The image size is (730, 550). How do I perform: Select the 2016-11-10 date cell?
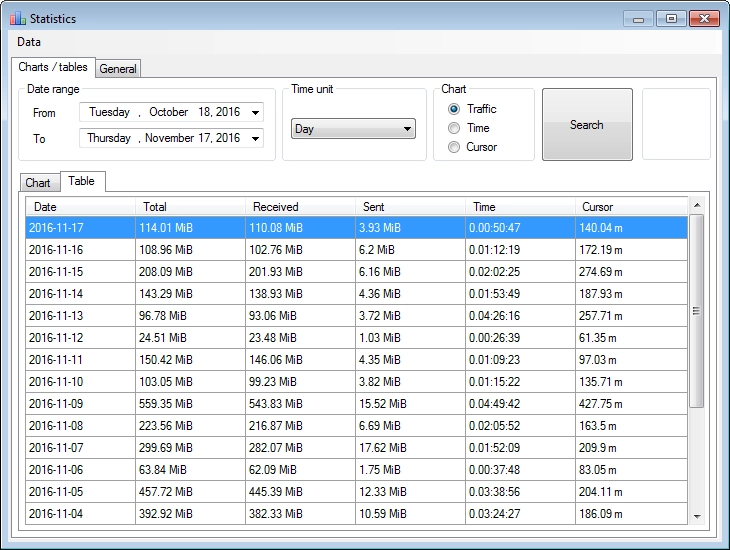tap(81, 382)
